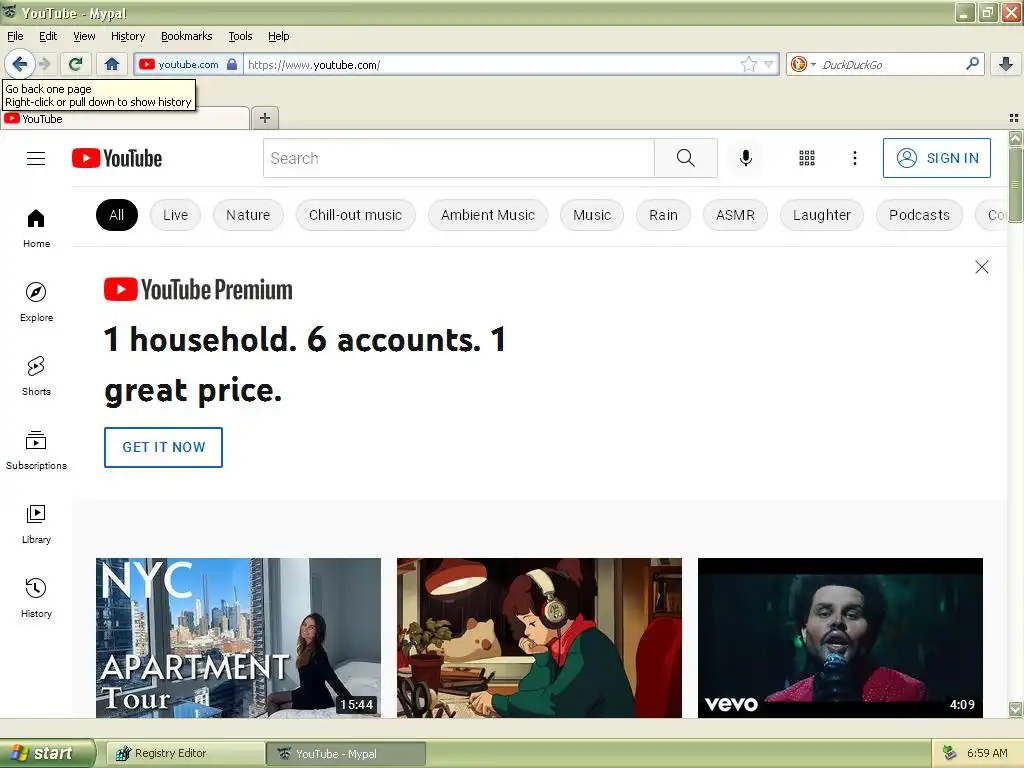This screenshot has height=768, width=1024.
Task: Open the File menu
Action: click(15, 36)
